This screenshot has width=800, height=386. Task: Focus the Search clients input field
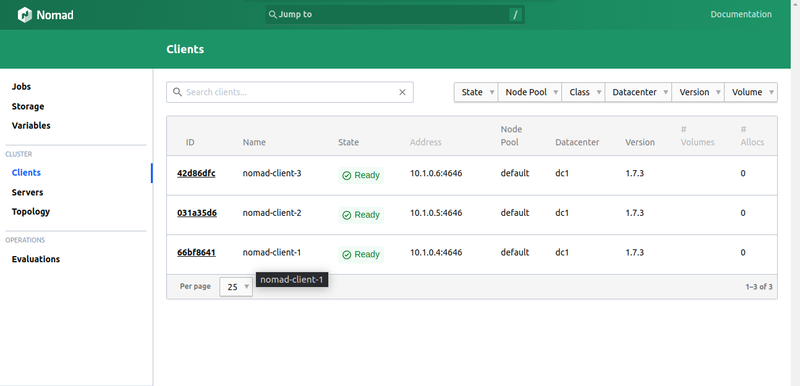click(x=290, y=92)
